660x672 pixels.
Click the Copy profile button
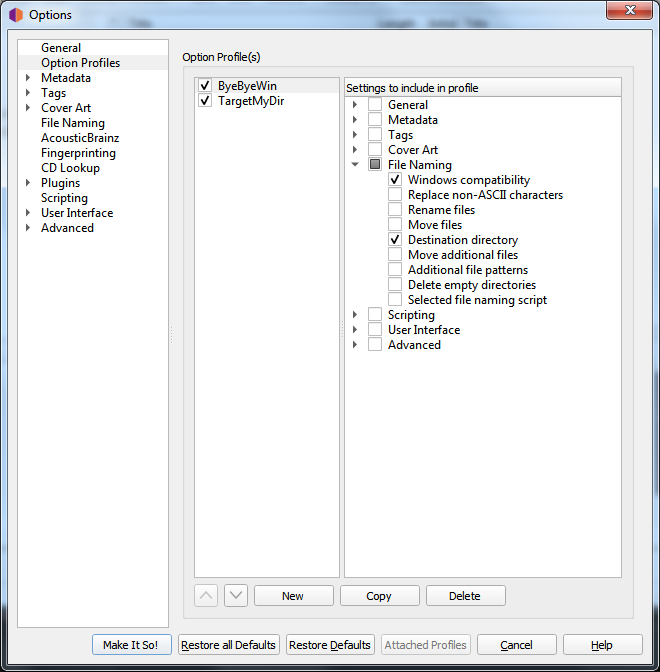(379, 596)
